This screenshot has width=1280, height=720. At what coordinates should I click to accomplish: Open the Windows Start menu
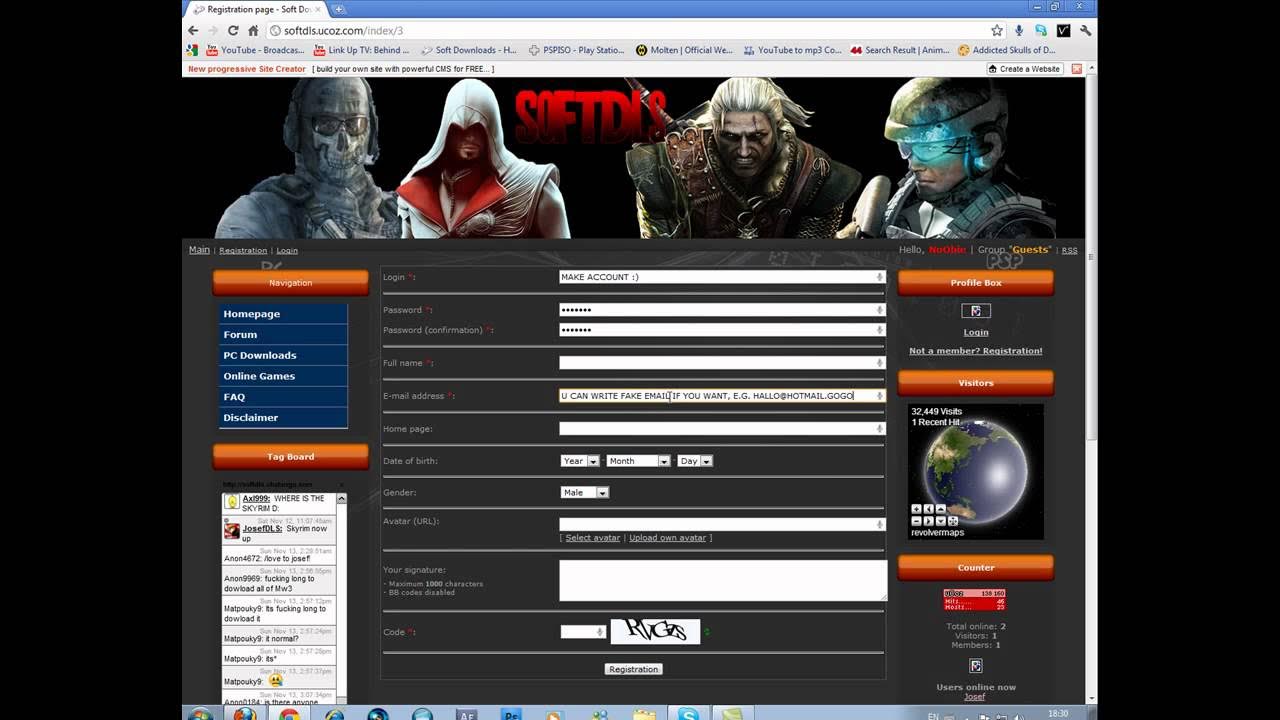tap(200, 714)
